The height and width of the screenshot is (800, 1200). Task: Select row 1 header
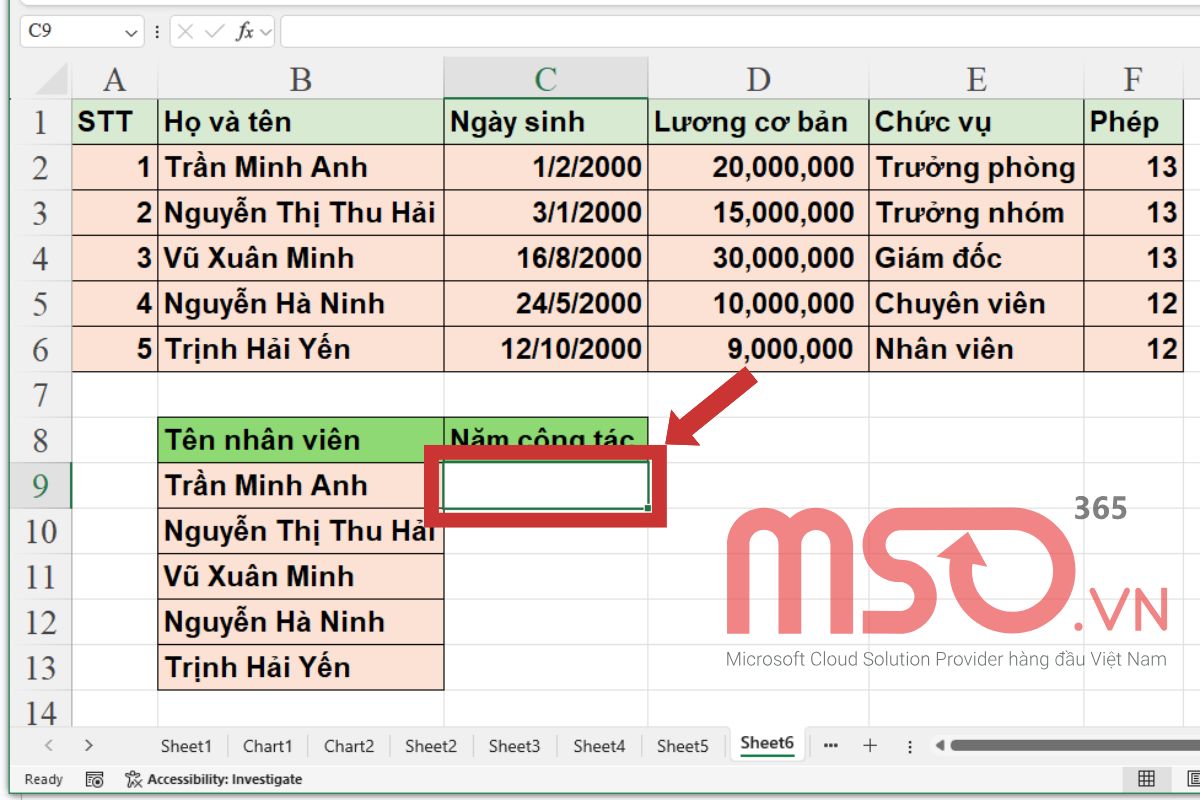click(41, 122)
